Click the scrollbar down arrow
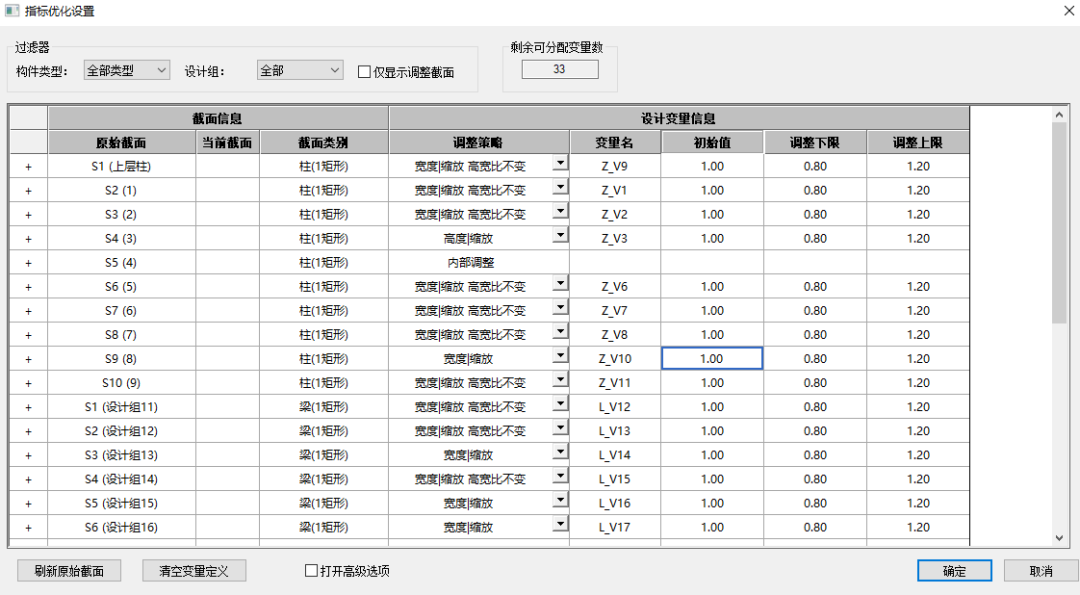This screenshot has height=595, width=1080. (1060, 537)
